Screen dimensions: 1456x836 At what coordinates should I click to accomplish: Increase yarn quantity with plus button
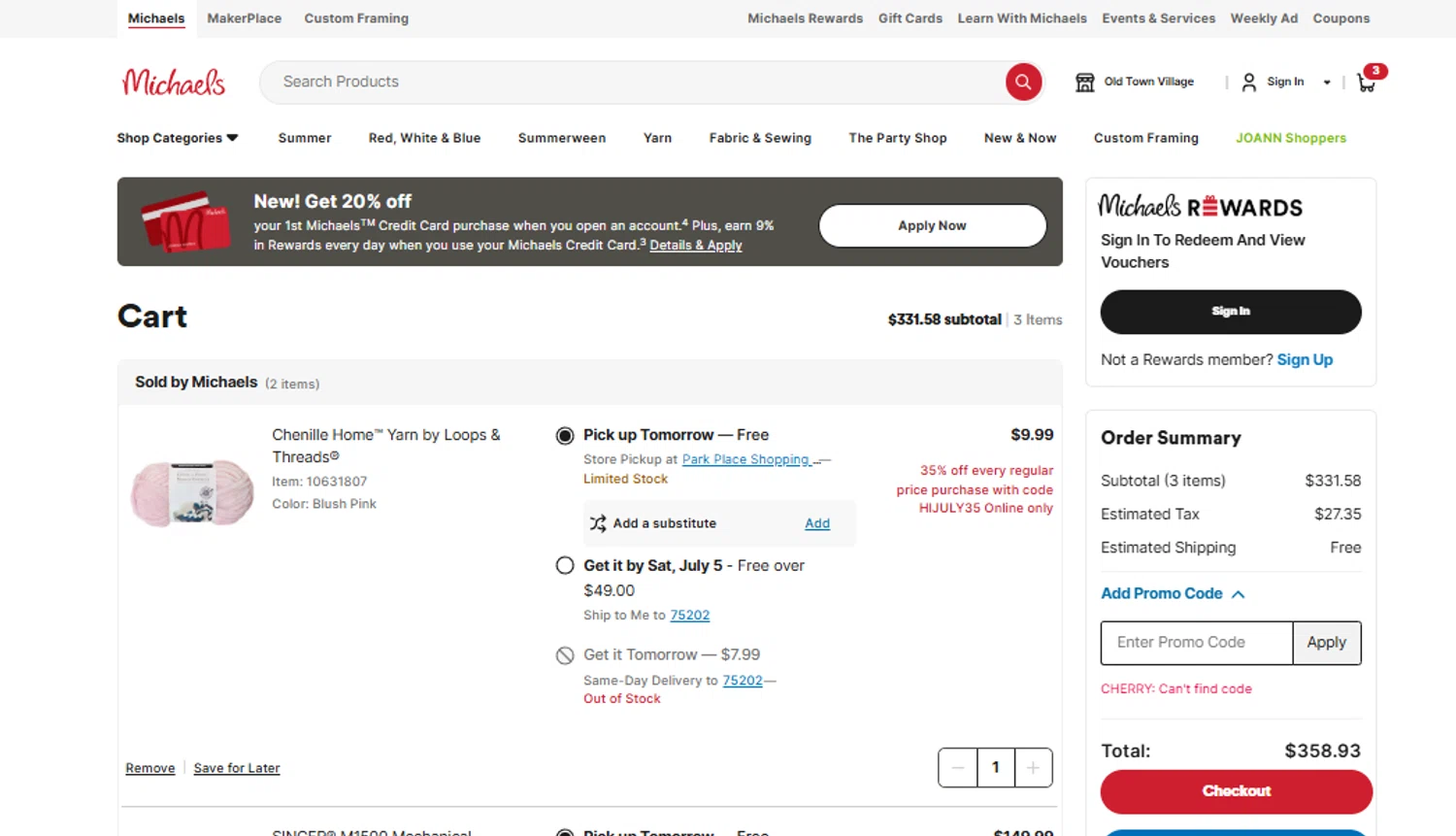[1033, 768]
